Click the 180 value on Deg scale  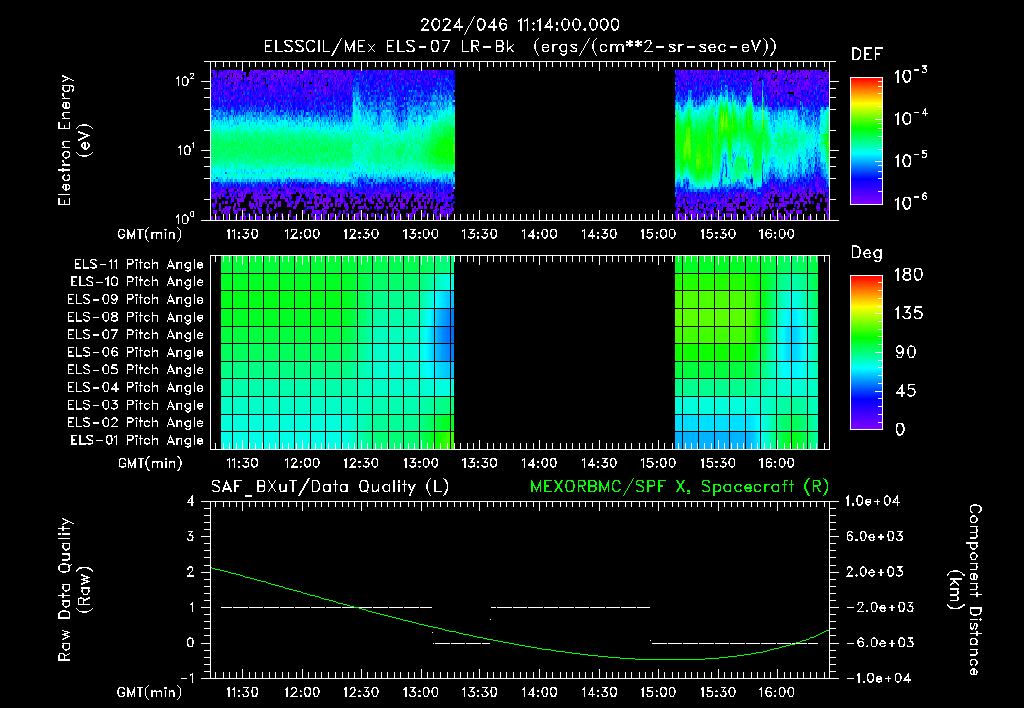(x=908, y=275)
